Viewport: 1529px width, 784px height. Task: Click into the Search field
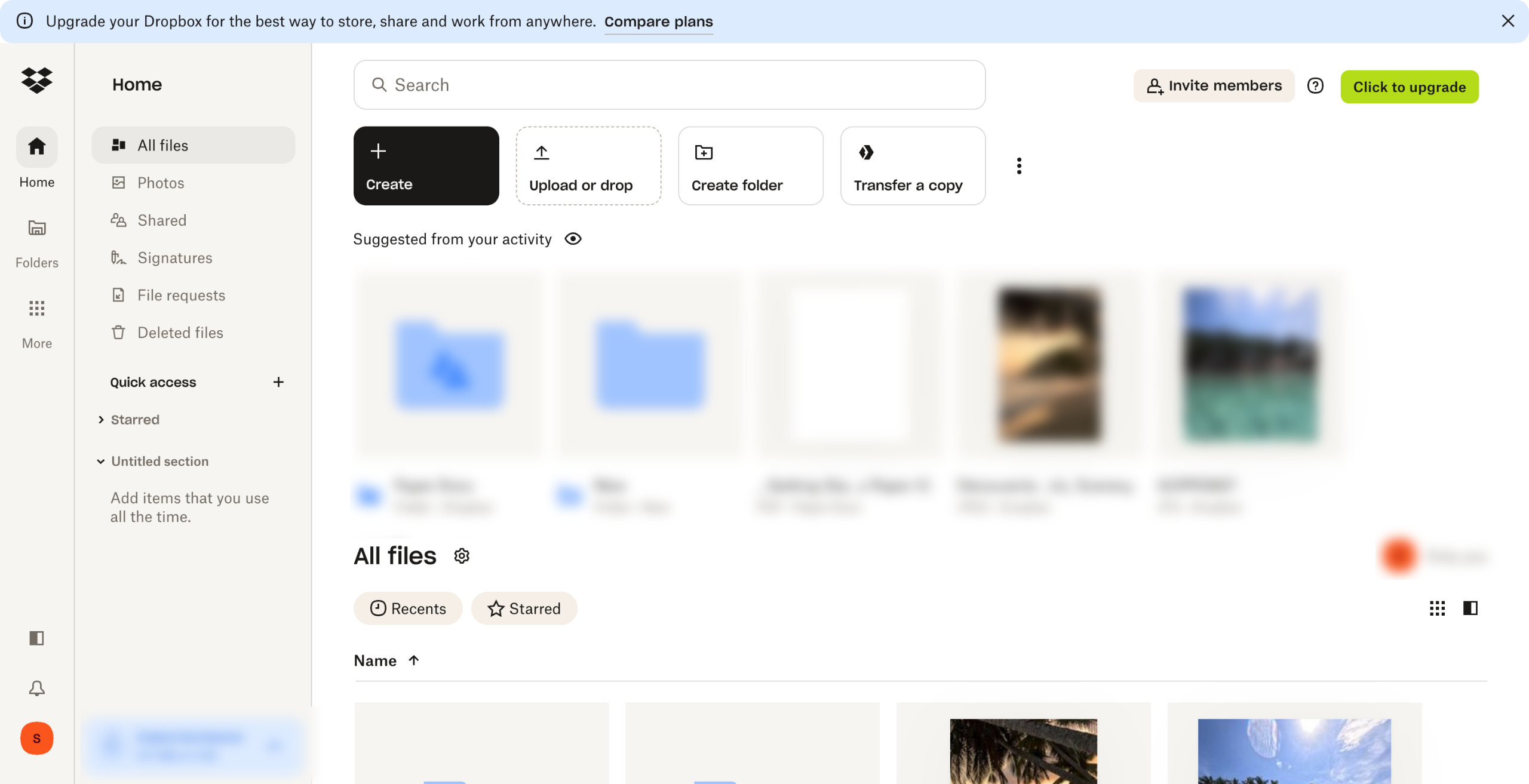click(669, 85)
